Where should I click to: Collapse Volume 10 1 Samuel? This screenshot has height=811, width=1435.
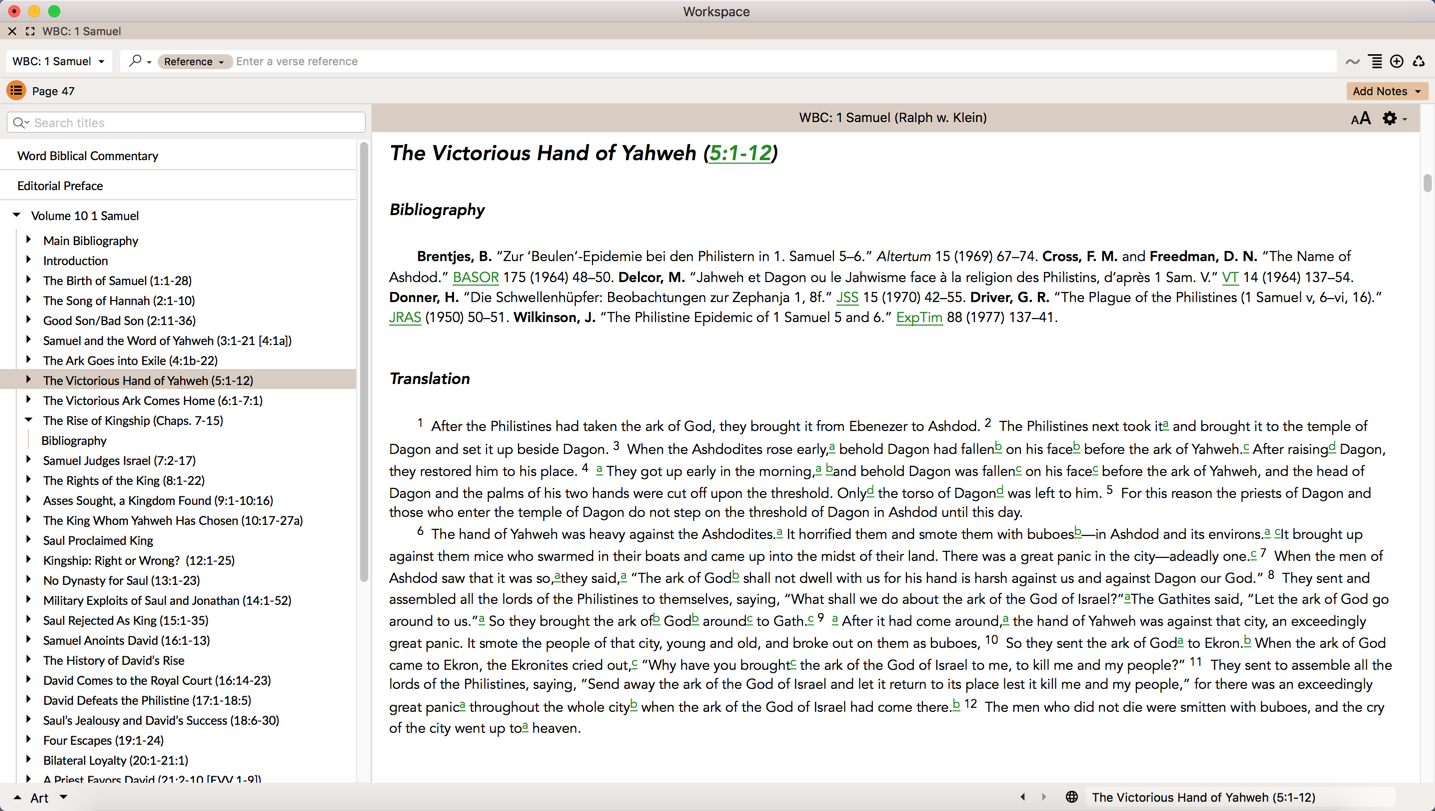click(x=17, y=215)
